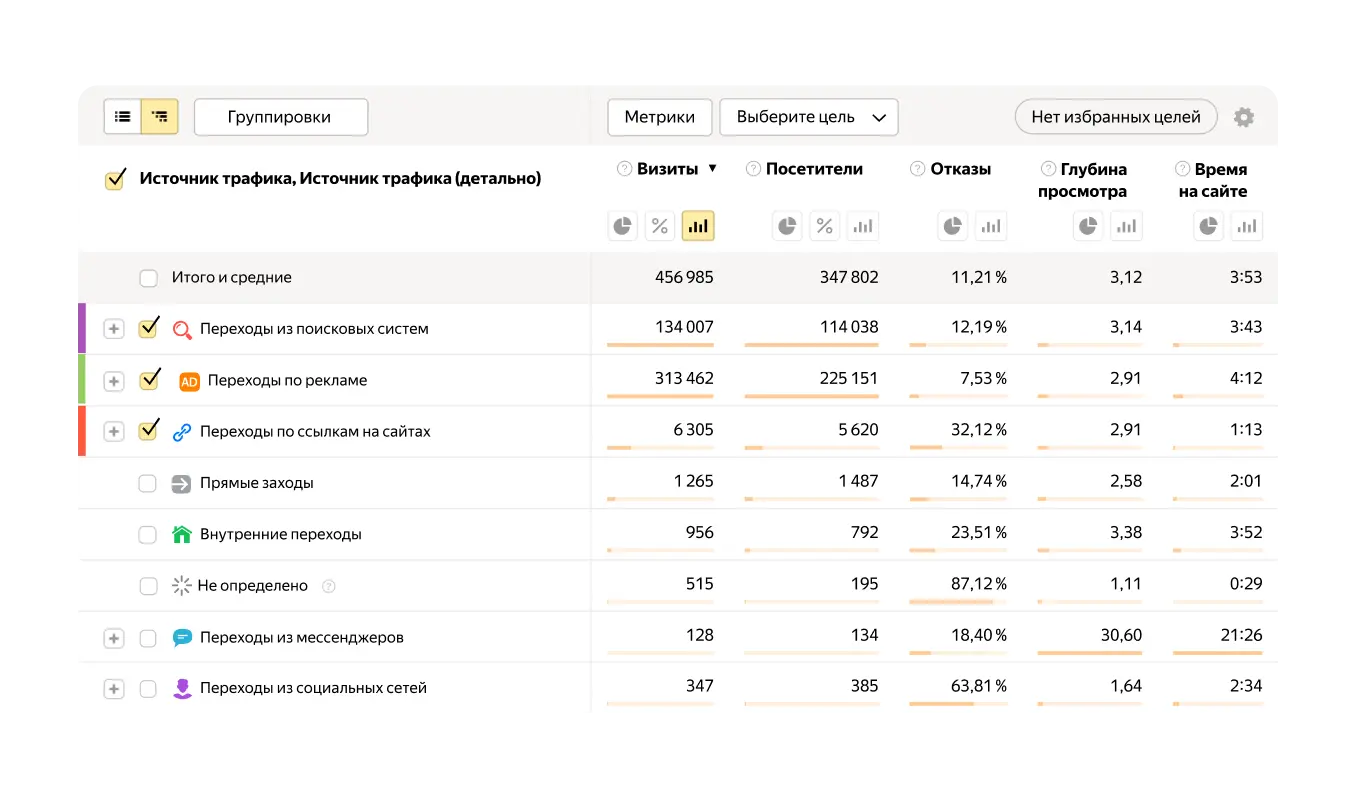This screenshot has width=1356, height=800.
Task: Select pie chart view for Отказы column
Action: (x=952, y=226)
